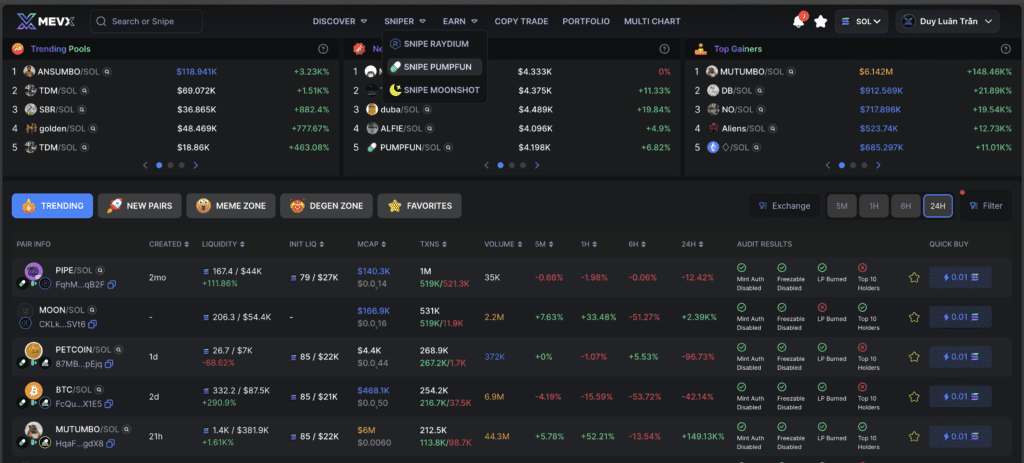Click the magnifier icon next to ANSUMBO/SOL

pyautogui.click(x=106, y=72)
